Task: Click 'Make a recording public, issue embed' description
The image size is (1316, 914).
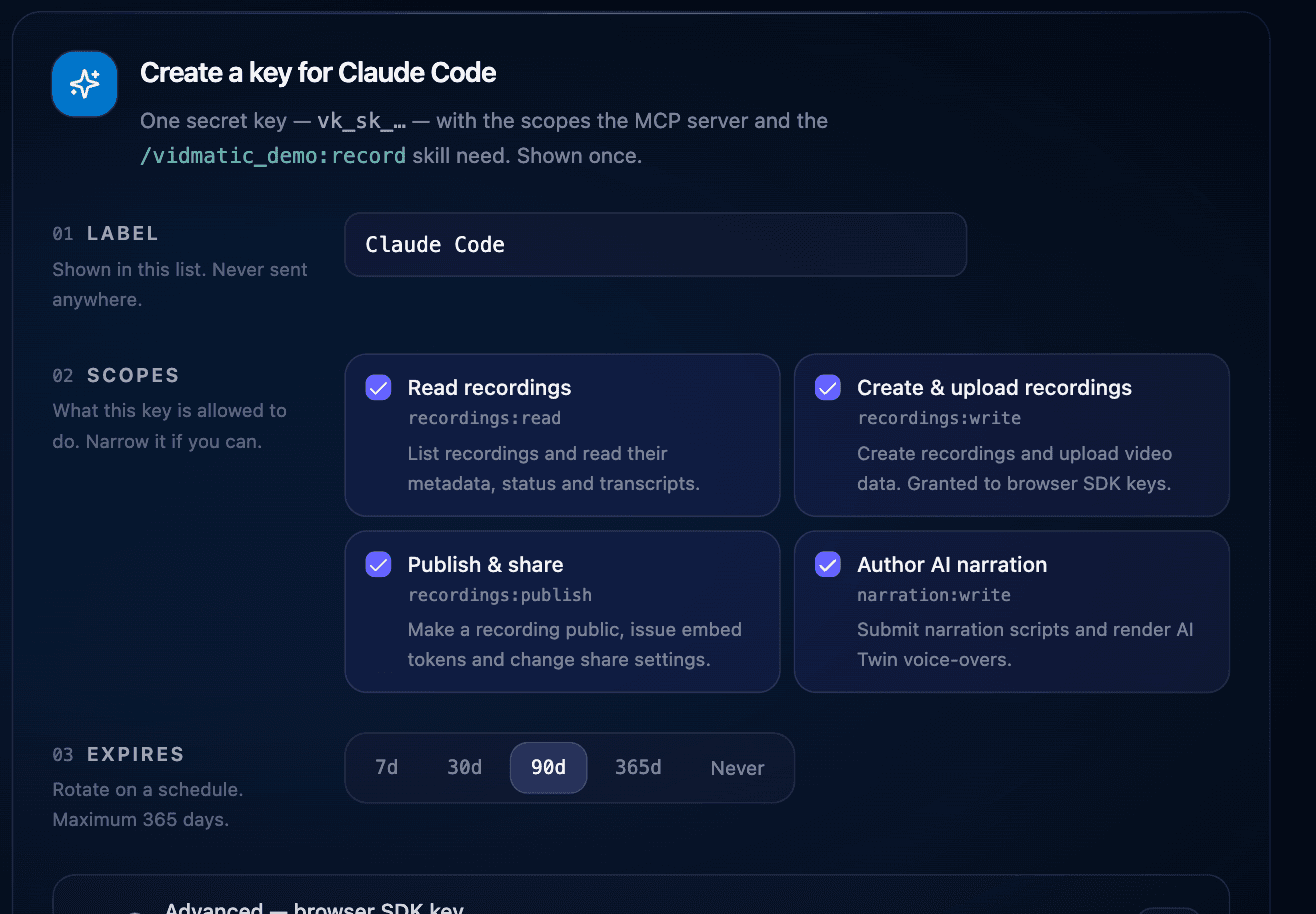Action: [575, 630]
